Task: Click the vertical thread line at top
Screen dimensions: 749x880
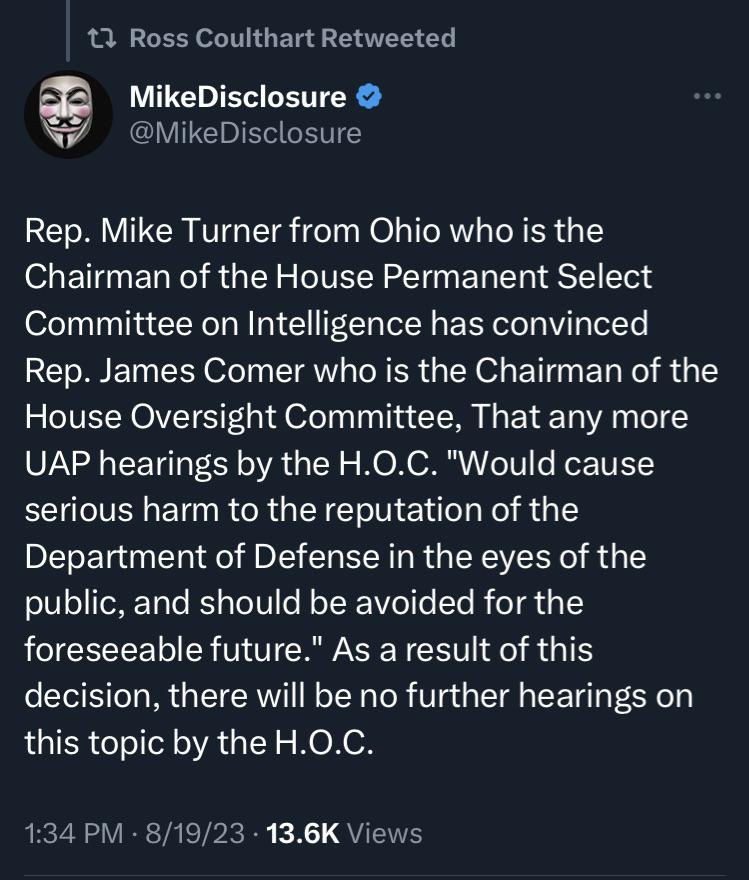Action: point(68,30)
